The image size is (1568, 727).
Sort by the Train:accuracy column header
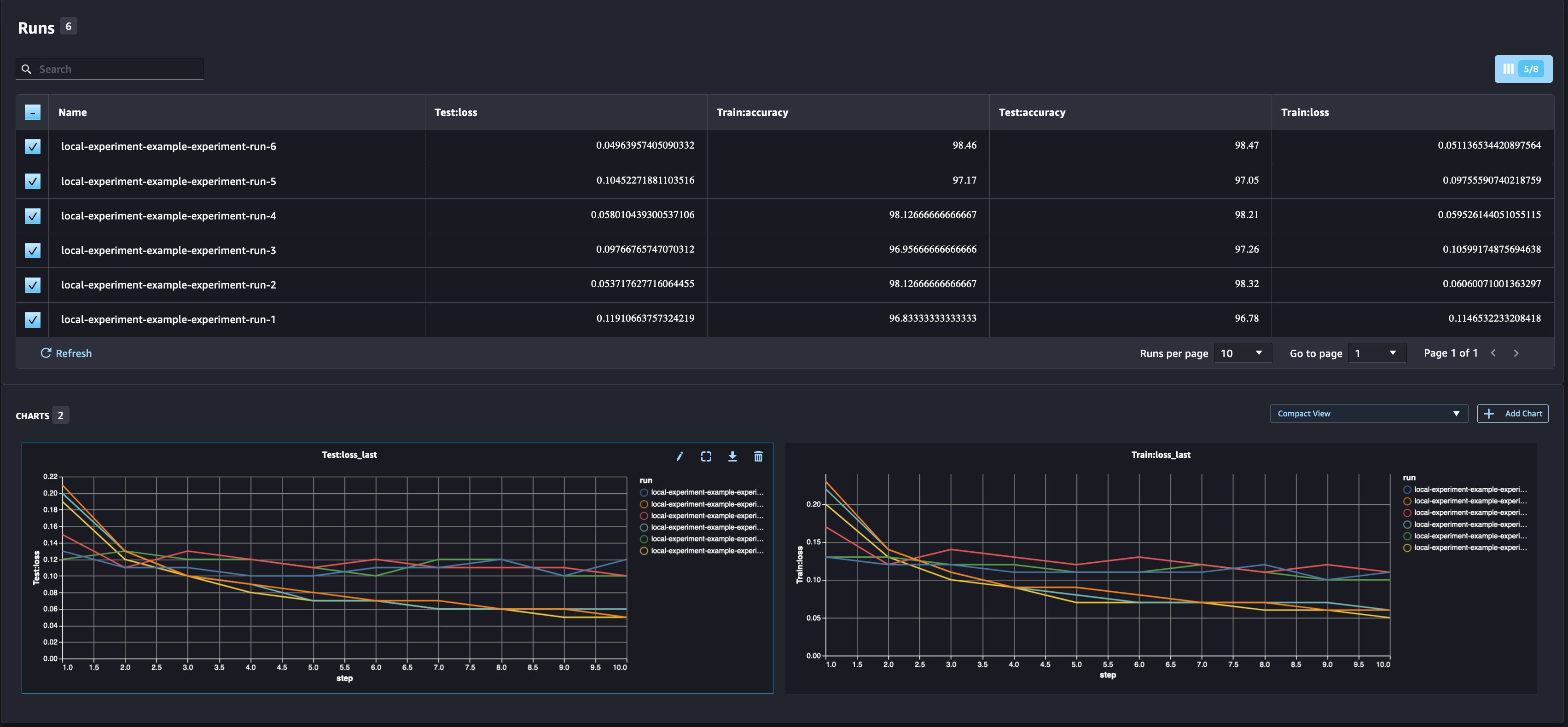(x=752, y=113)
